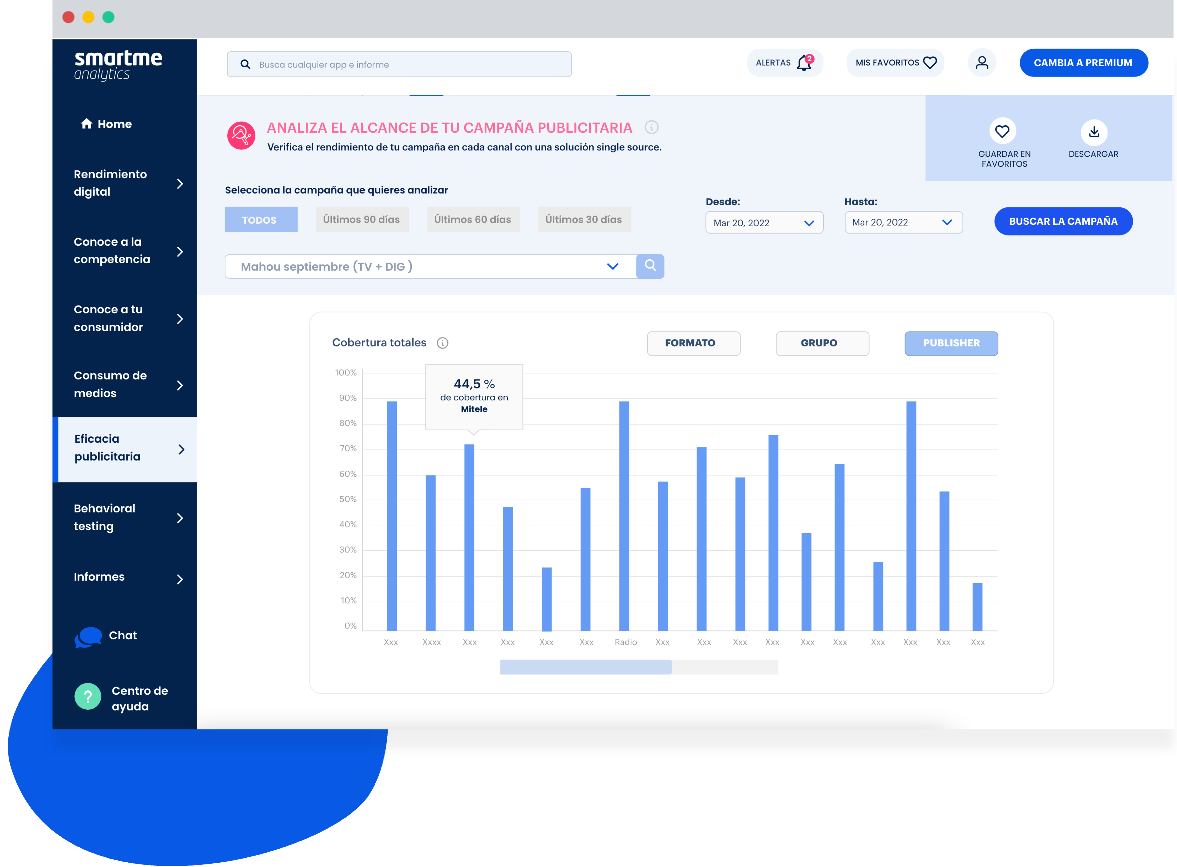1177x867 pixels.
Task: Select the Últimos 30 días filter
Action: click(x=583, y=220)
